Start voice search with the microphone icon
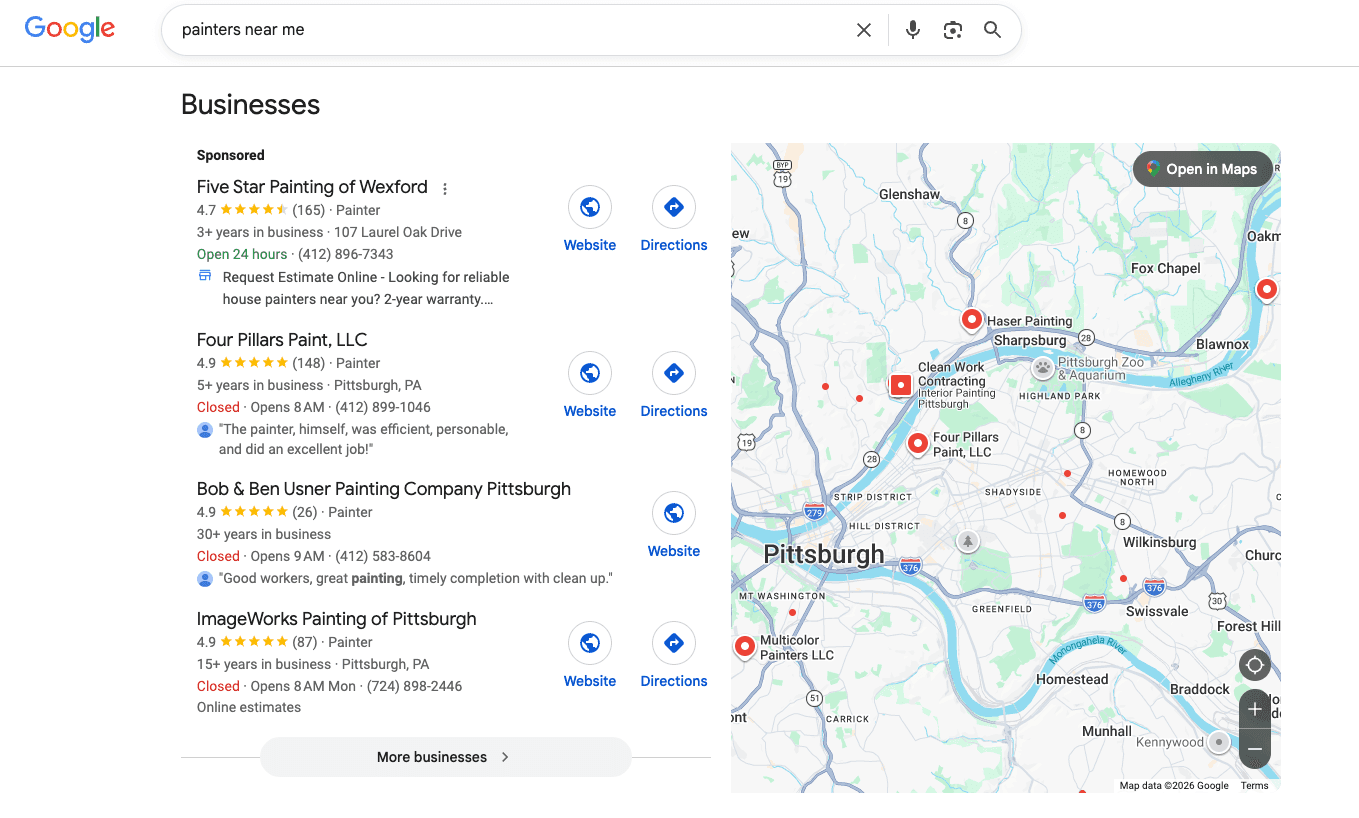The width and height of the screenshot is (1359, 818). (x=912, y=30)
